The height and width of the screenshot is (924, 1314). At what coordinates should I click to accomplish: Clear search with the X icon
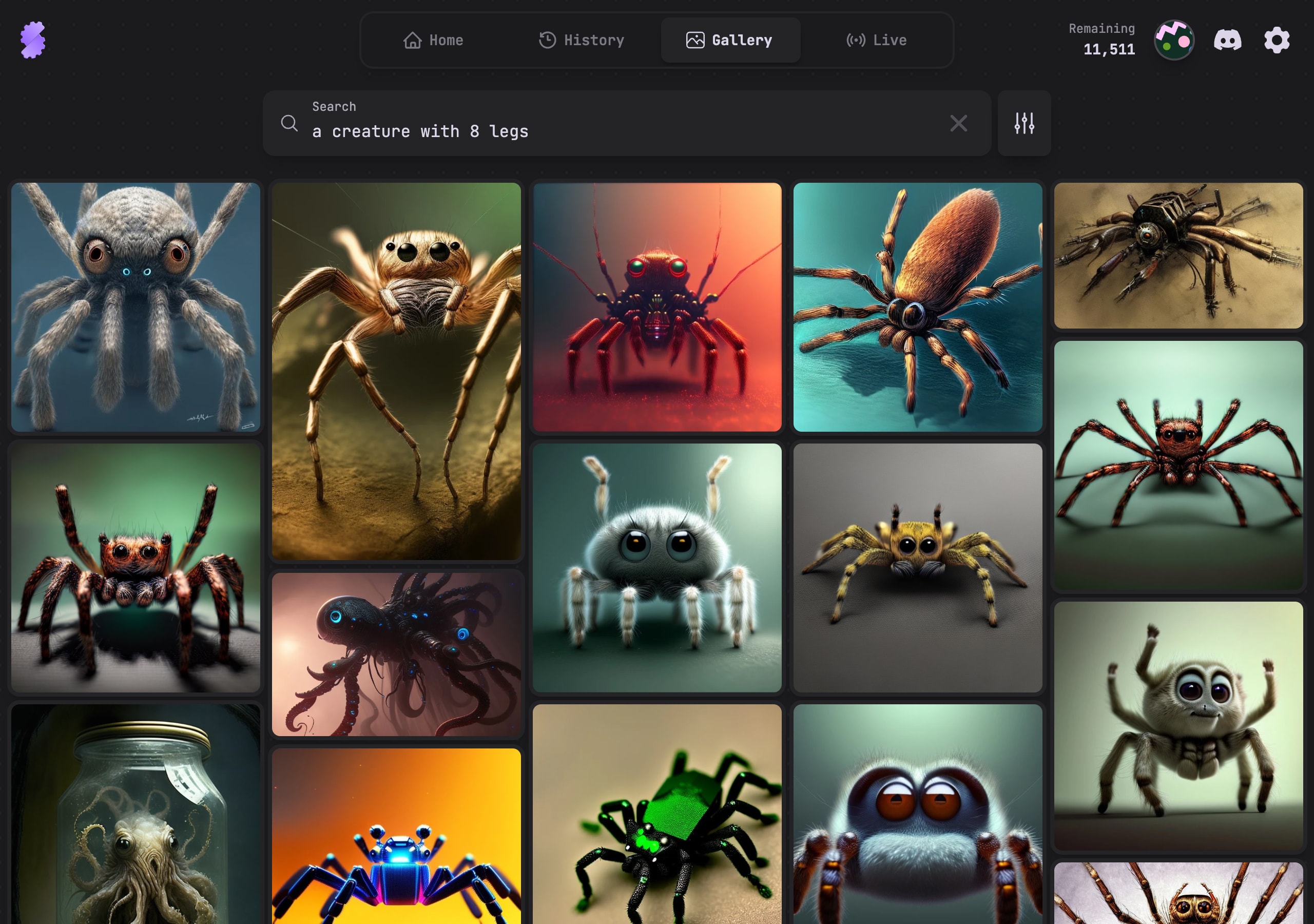coord(958,123)
